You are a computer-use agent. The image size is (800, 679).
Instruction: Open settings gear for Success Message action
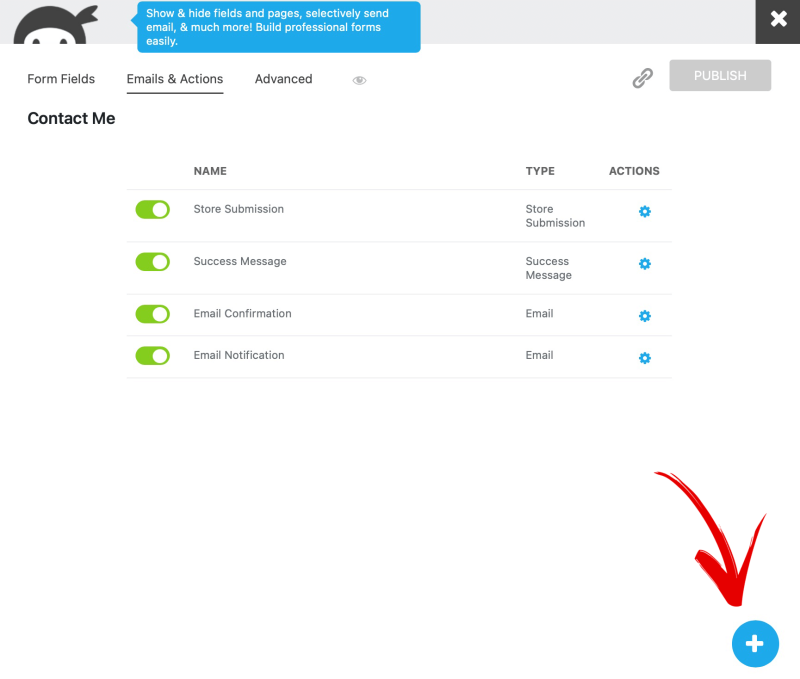(644, 263)
